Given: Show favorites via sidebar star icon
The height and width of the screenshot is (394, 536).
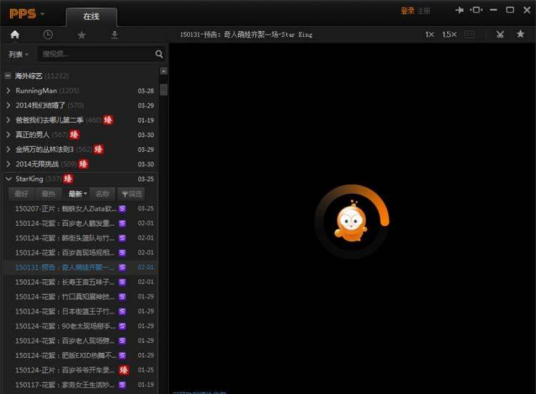Looking at the screenshot, I should tap(81, 35).
